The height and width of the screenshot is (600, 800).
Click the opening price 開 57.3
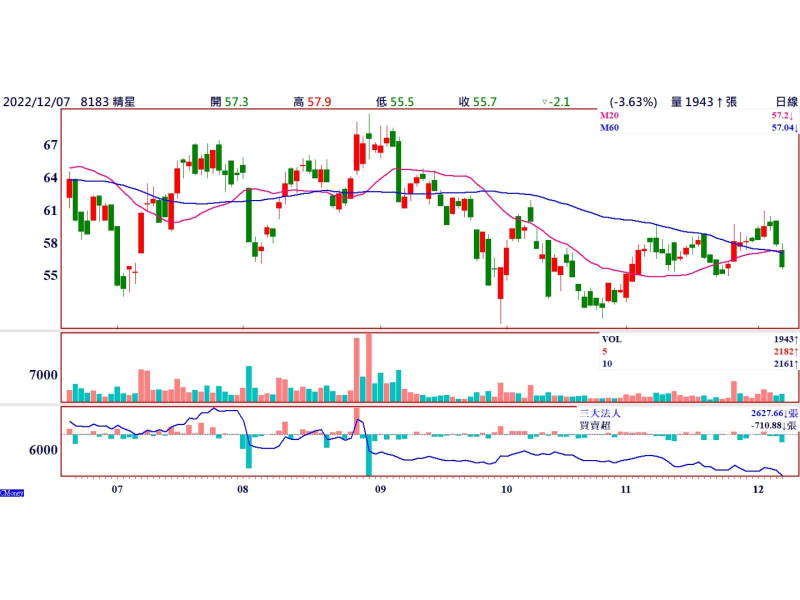click(x=229, y=102)
